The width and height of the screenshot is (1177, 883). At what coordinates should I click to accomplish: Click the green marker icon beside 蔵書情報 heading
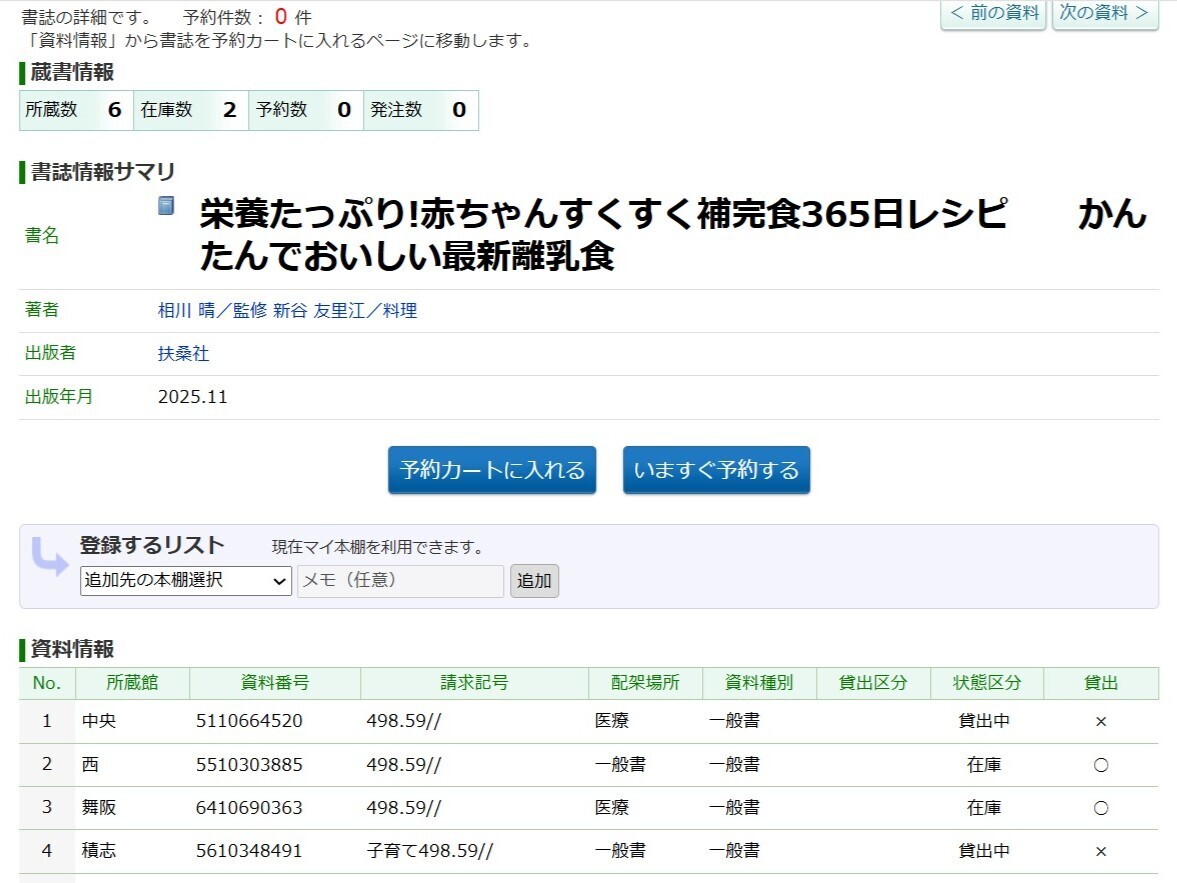coord(23,70)
